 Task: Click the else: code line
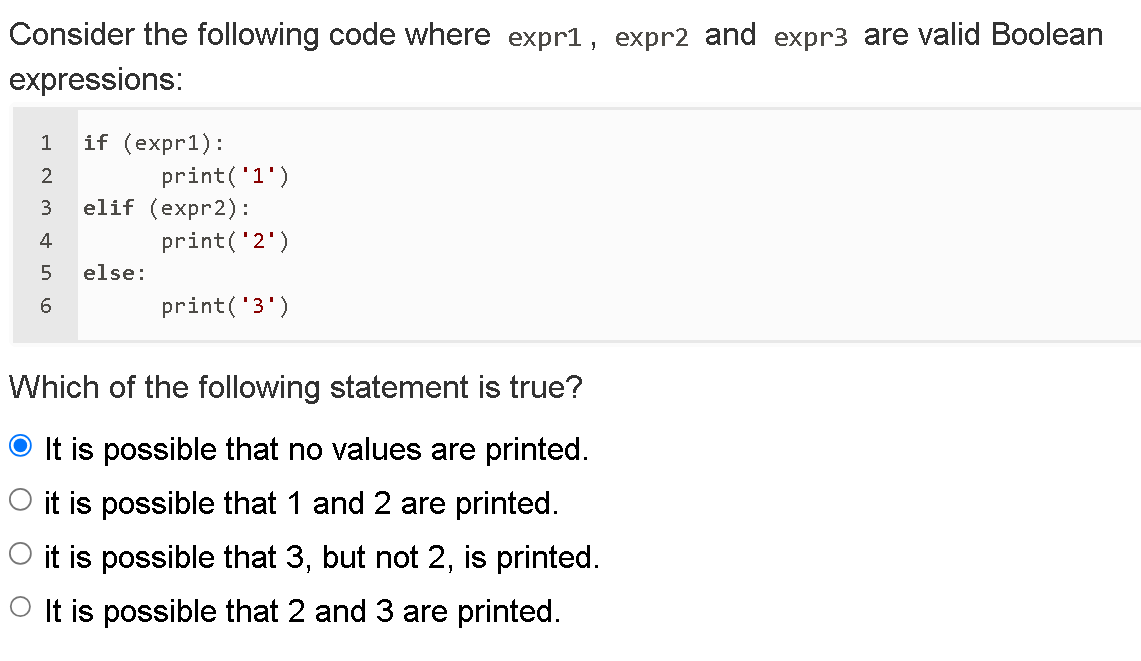click(x=113, y=273)
